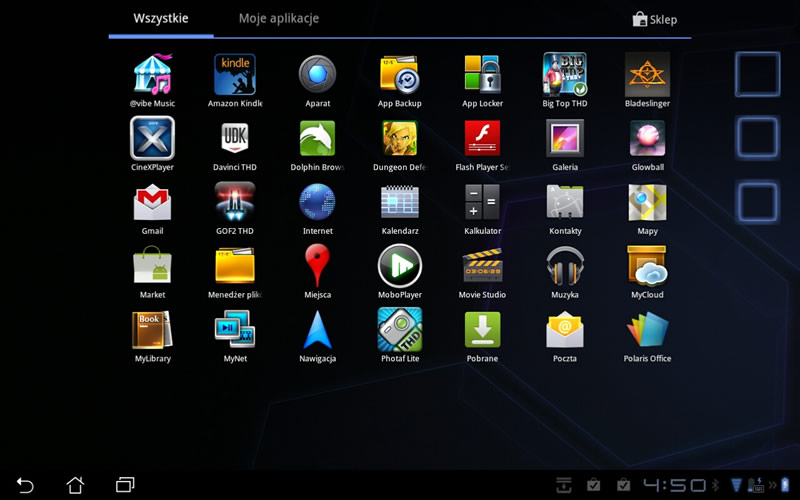
Task: Open the battery status icon
Action: [785, 485]
